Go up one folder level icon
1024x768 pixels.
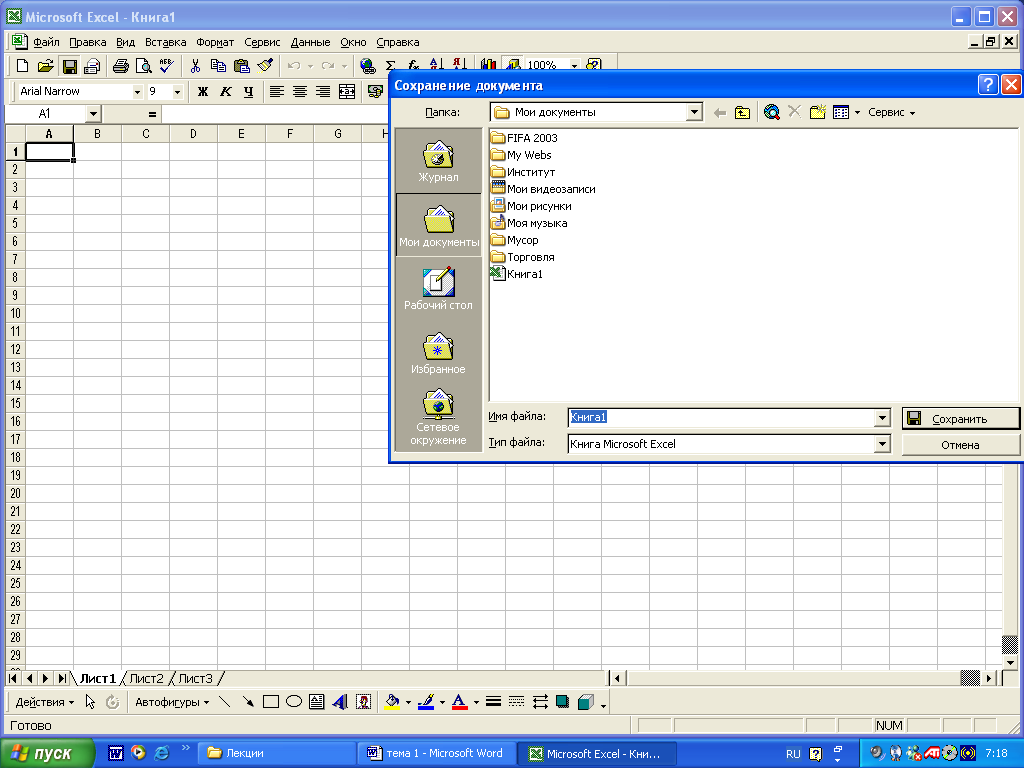pos(743,112)
